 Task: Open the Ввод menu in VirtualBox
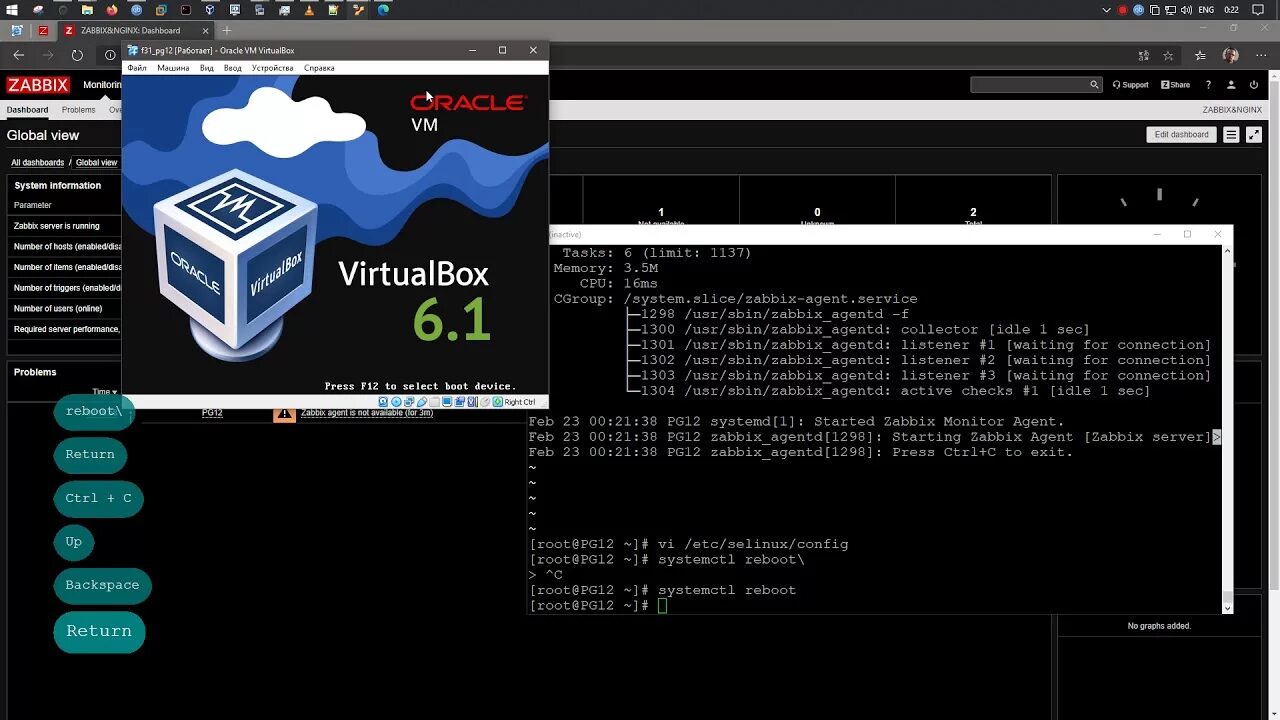233,68
